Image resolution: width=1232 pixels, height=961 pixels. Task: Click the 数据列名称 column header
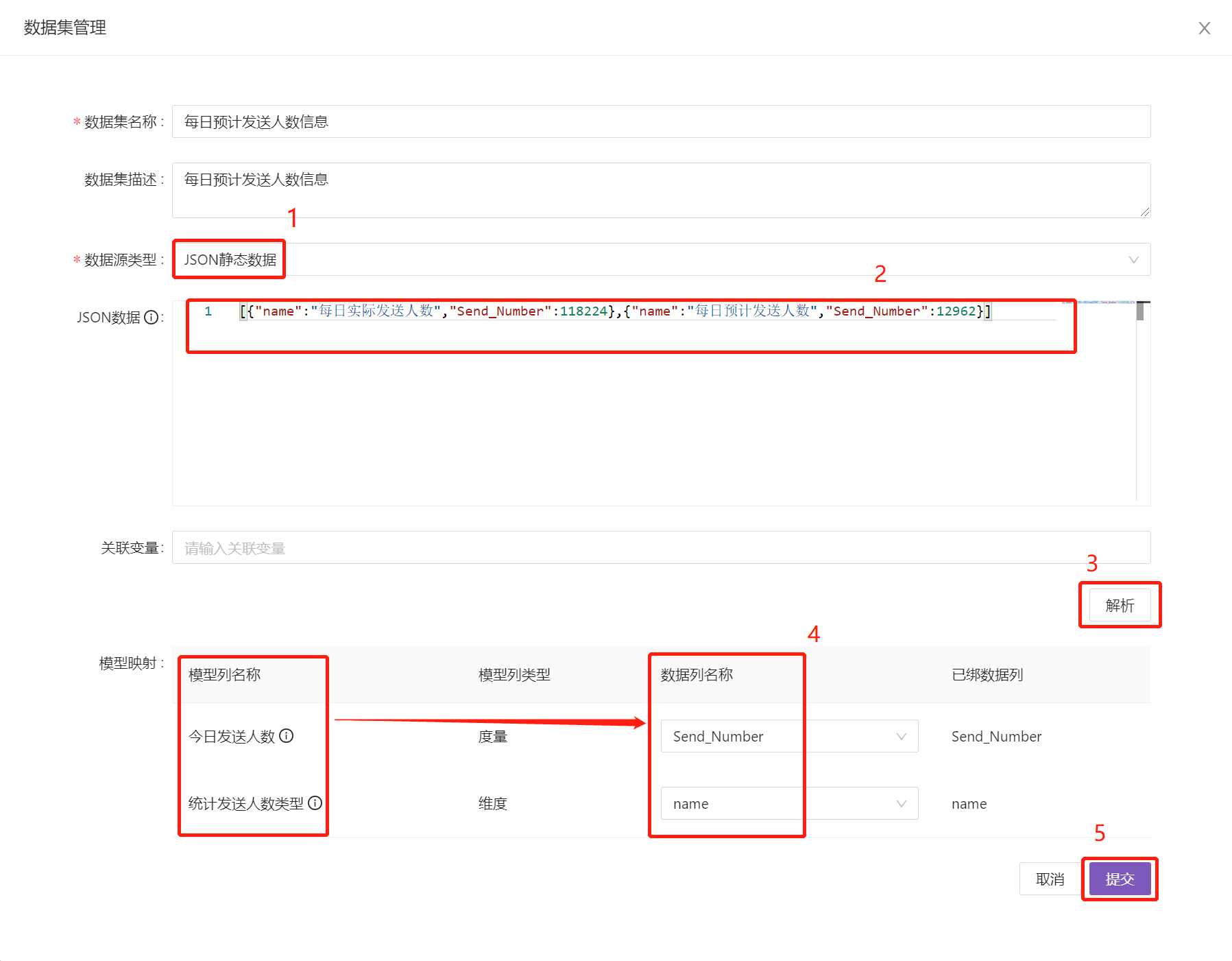pyautogui.click(x=697, y=674)
